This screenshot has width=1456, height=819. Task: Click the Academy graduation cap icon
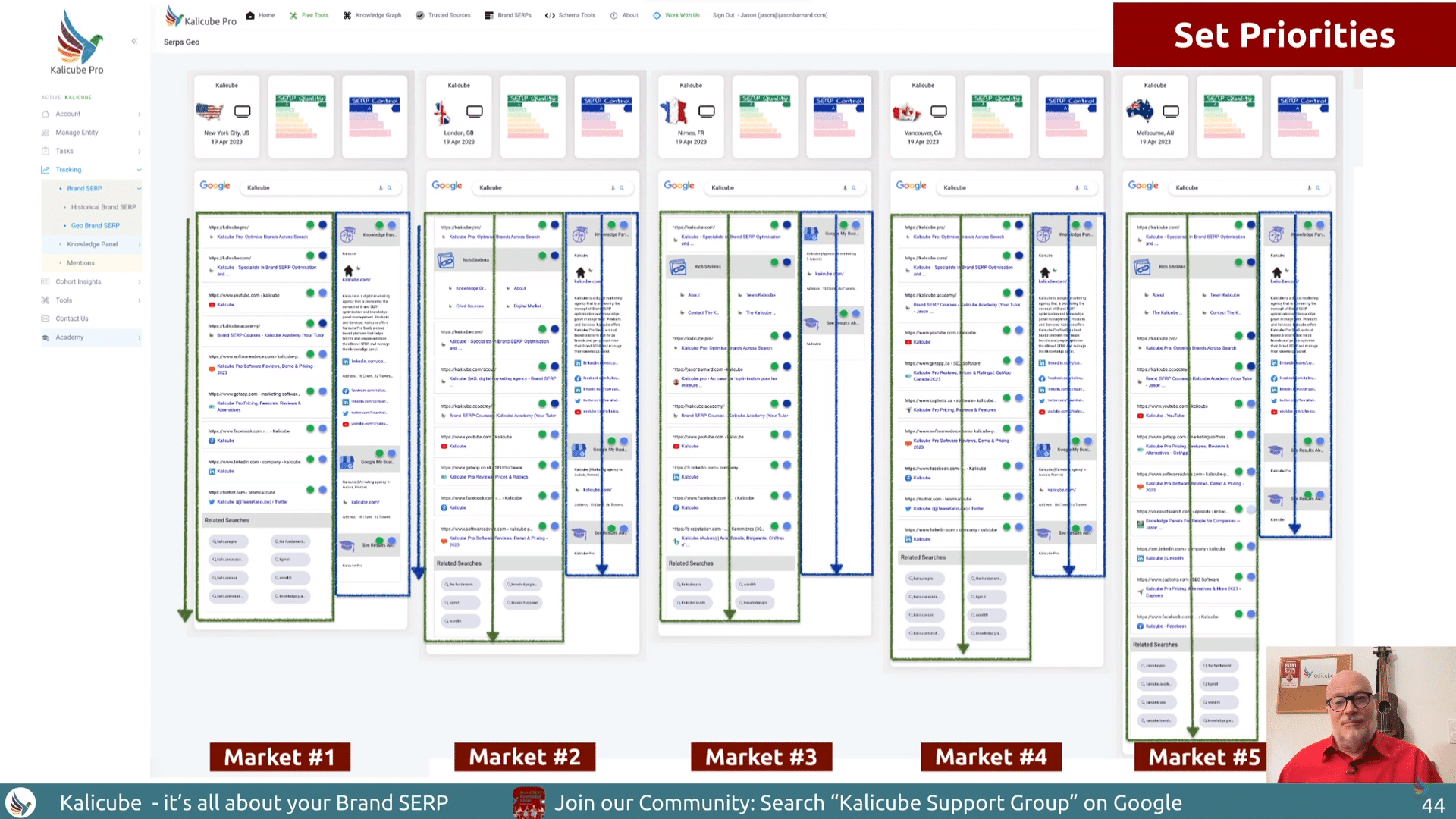tap(45, 337)
